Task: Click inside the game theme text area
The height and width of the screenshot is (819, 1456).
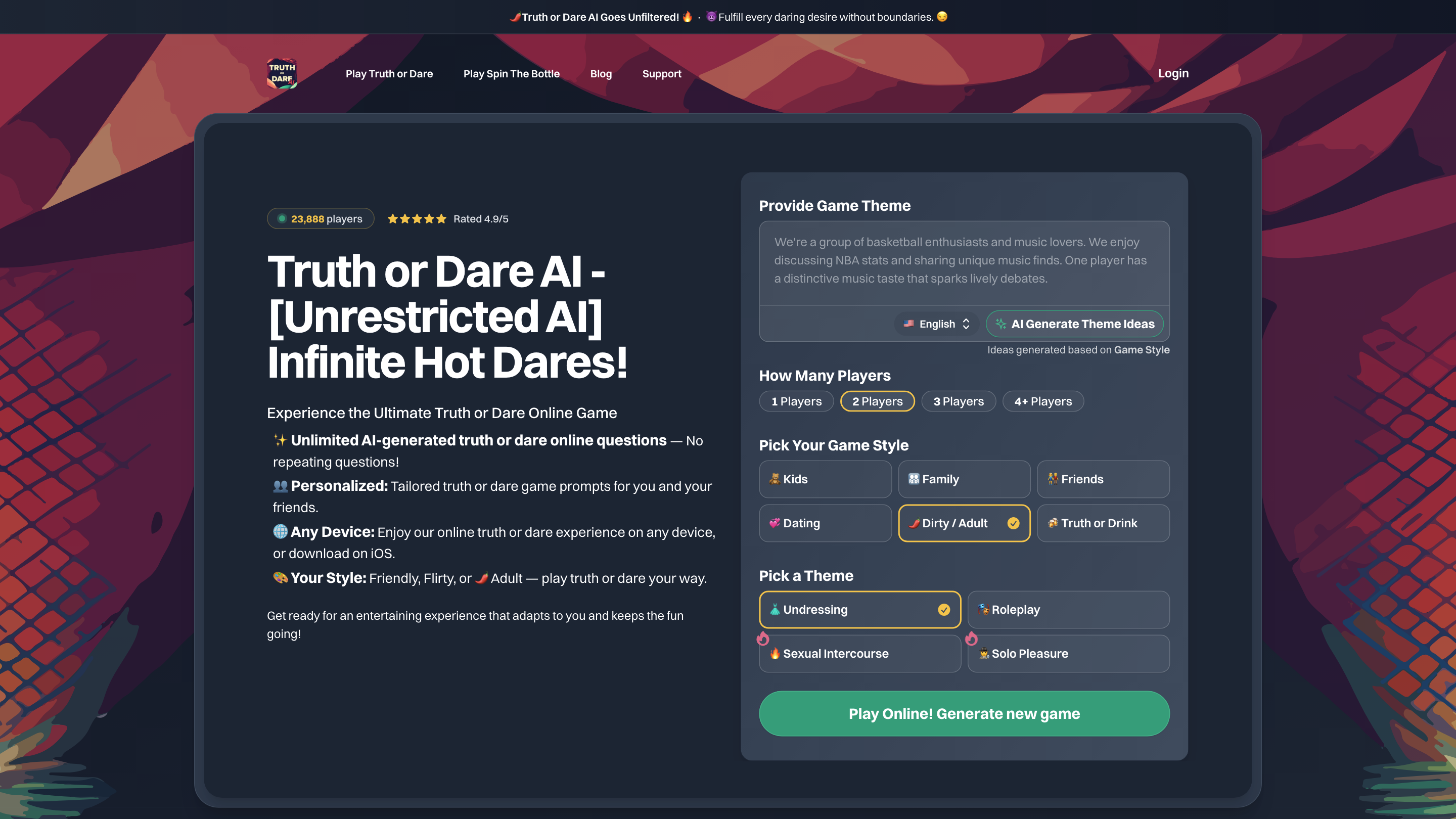Action: [964, 263]
